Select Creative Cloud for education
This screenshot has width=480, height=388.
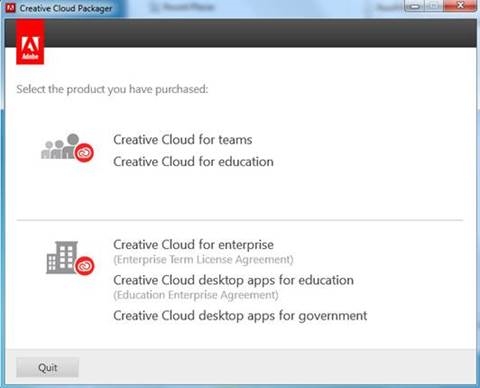[x=193, y=162]
